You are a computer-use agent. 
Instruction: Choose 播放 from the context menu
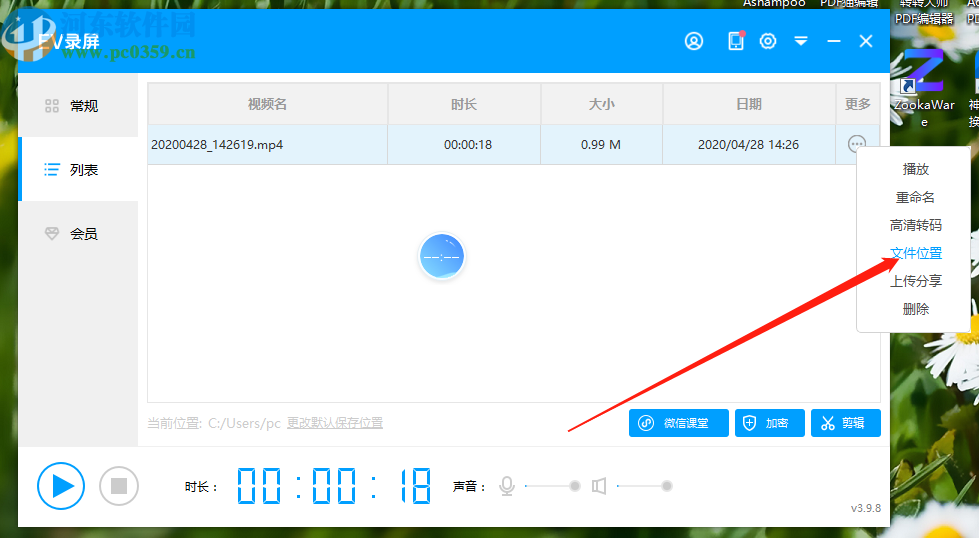coord(915,169)
